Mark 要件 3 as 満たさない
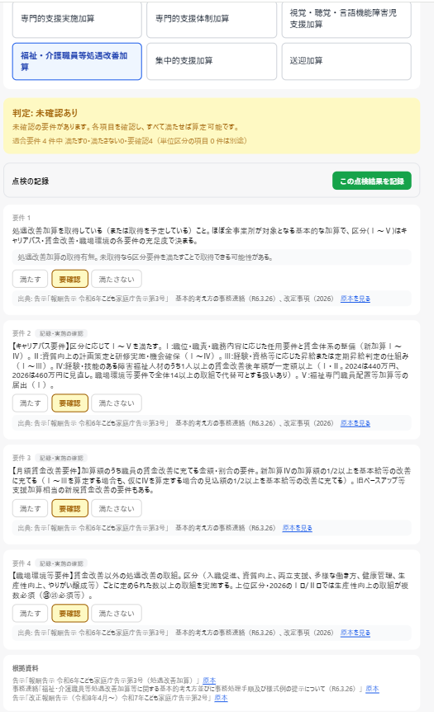The width and height of the screenshot is (434, 712). (117, 509)
